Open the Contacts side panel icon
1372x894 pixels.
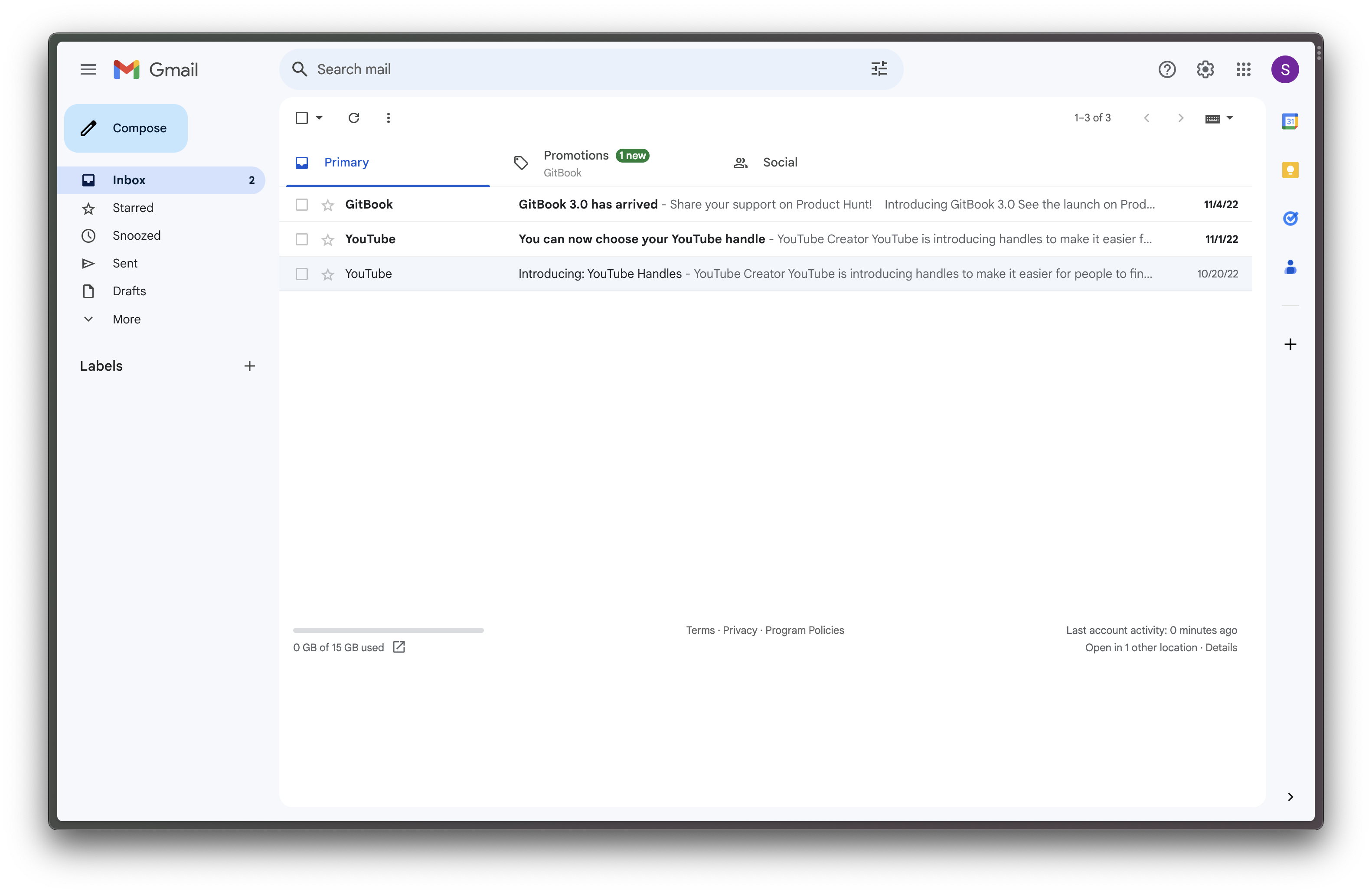[1290, 267]
